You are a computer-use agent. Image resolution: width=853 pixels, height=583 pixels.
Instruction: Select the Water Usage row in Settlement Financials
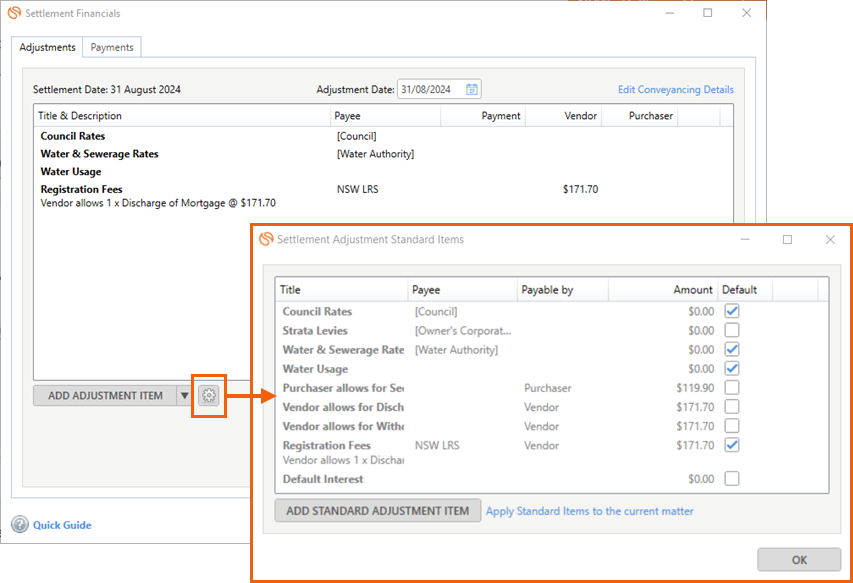point(383,171)
